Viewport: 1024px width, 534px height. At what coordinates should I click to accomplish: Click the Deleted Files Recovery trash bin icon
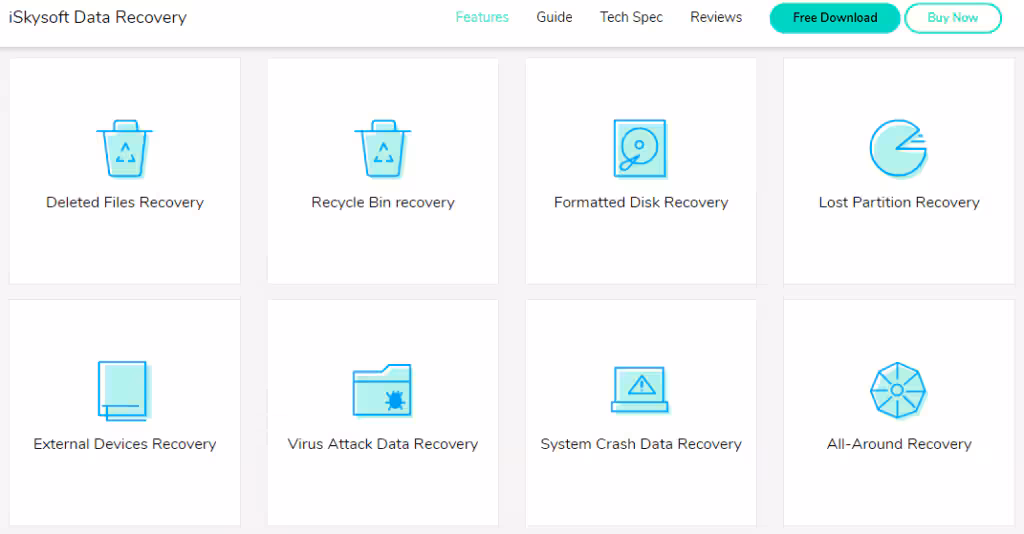point(125,148)
